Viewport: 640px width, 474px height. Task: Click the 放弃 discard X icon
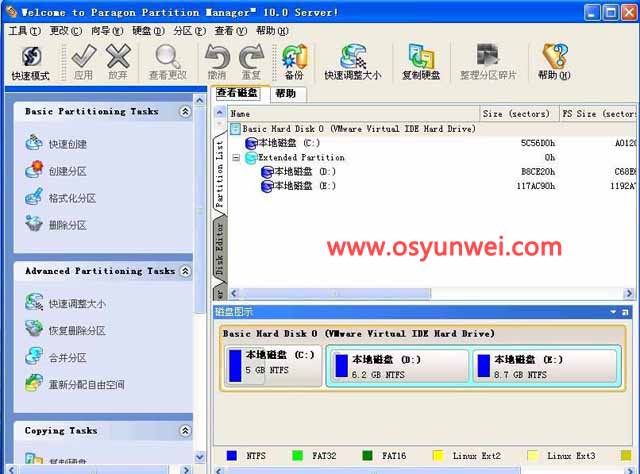coord(118,56)
